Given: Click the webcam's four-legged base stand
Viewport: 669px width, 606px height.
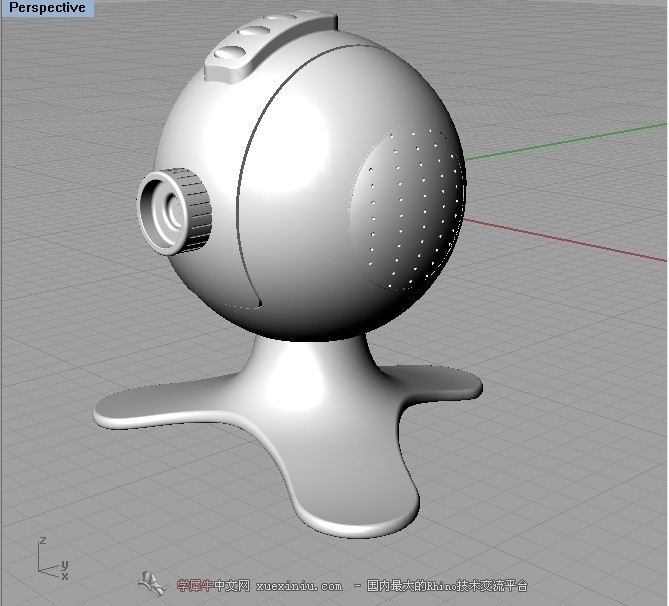Looking at the screenshot, I should tap(288, 435).
